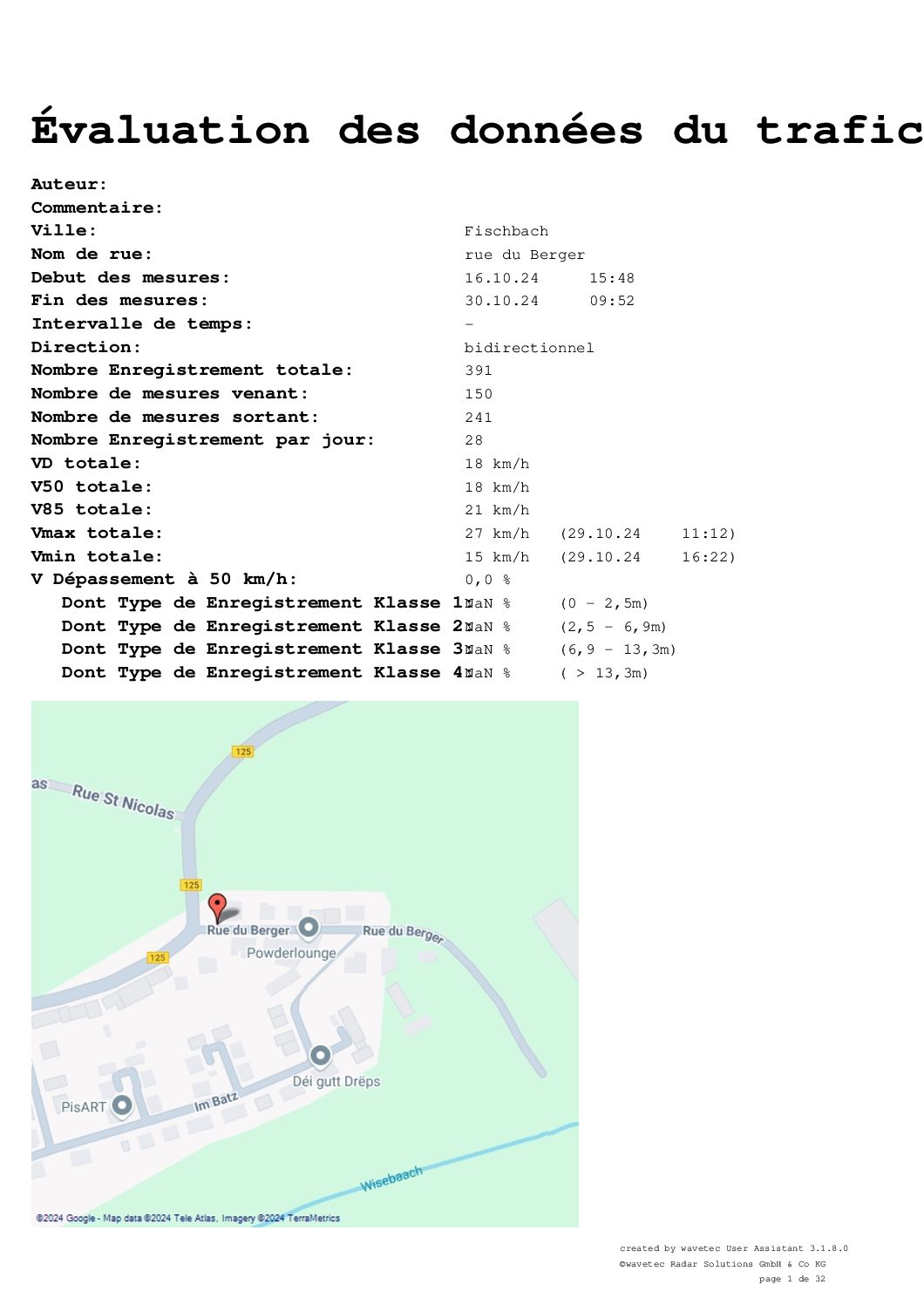Select the street name value rue du Berger
924x1305 pixels.
pyautogui.click(x=525, y=255)
